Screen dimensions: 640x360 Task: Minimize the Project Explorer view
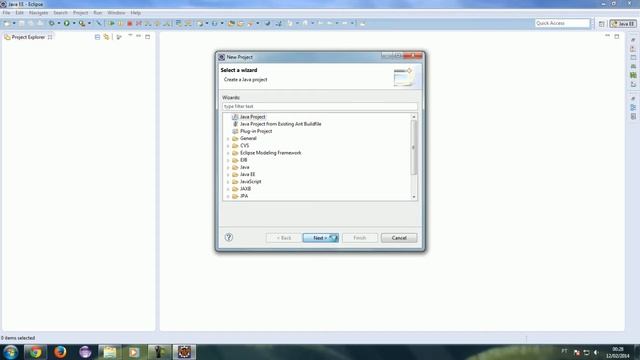pos(139,36)
